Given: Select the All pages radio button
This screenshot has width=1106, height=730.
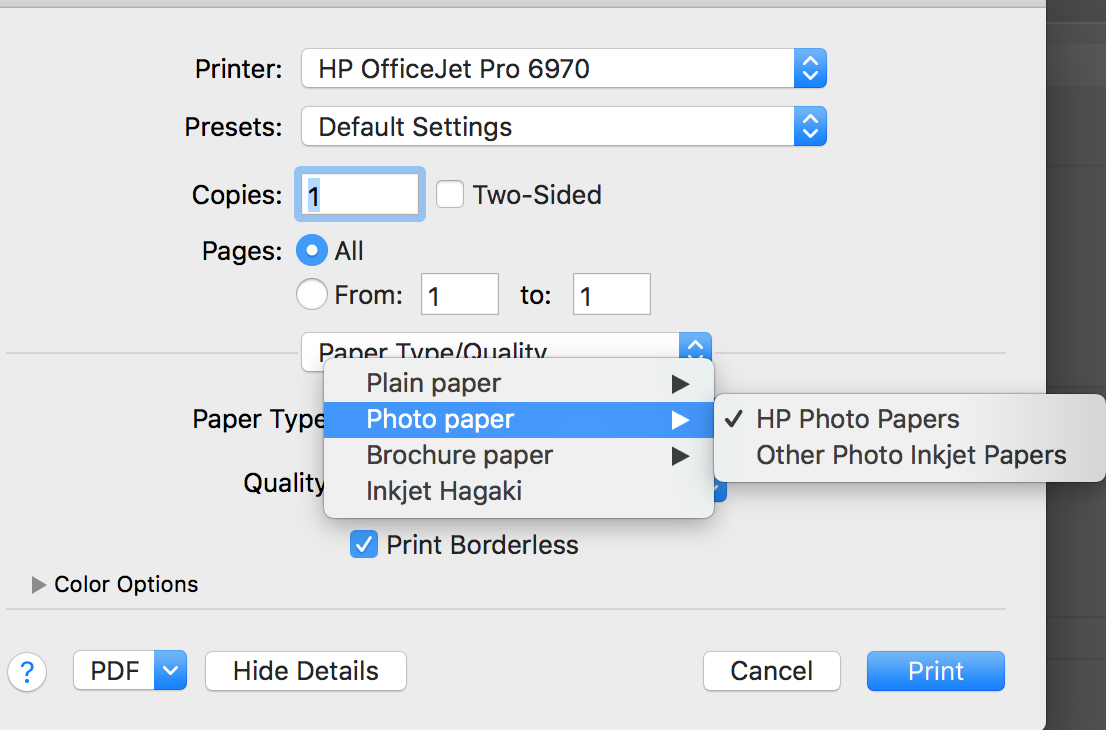Looking at the screenshot, I should pos(314,251).
